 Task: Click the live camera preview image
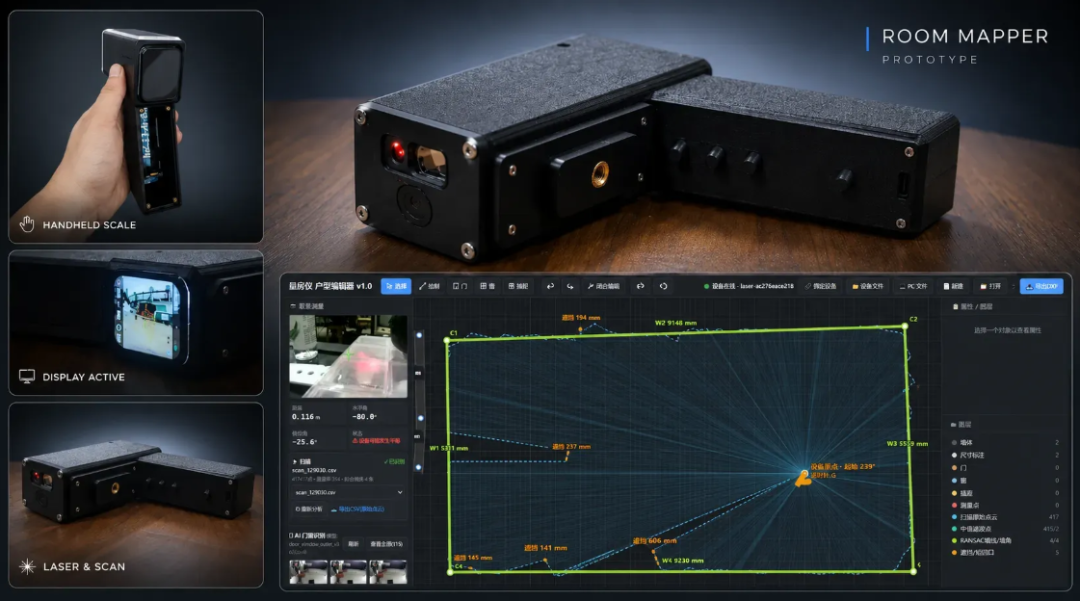pyautogui.click(x=348, y=356)
